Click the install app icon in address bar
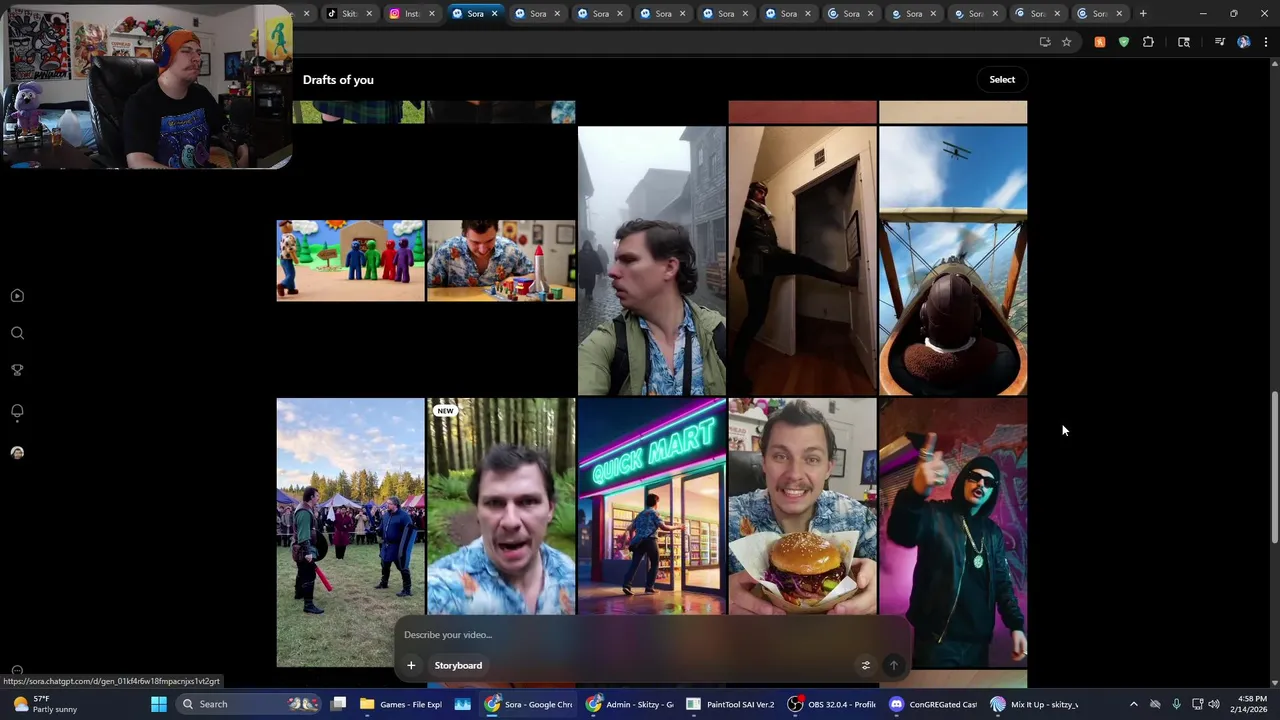Screen dimensions: 1280x720 click(x=1045, y=42)
